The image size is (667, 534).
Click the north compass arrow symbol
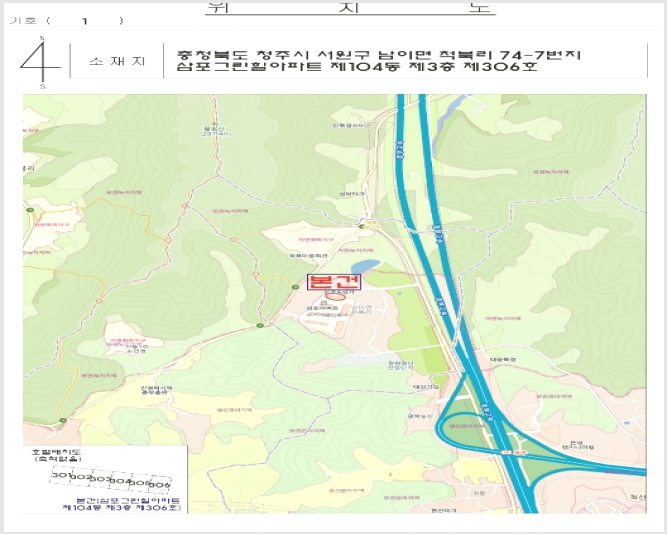40,62
